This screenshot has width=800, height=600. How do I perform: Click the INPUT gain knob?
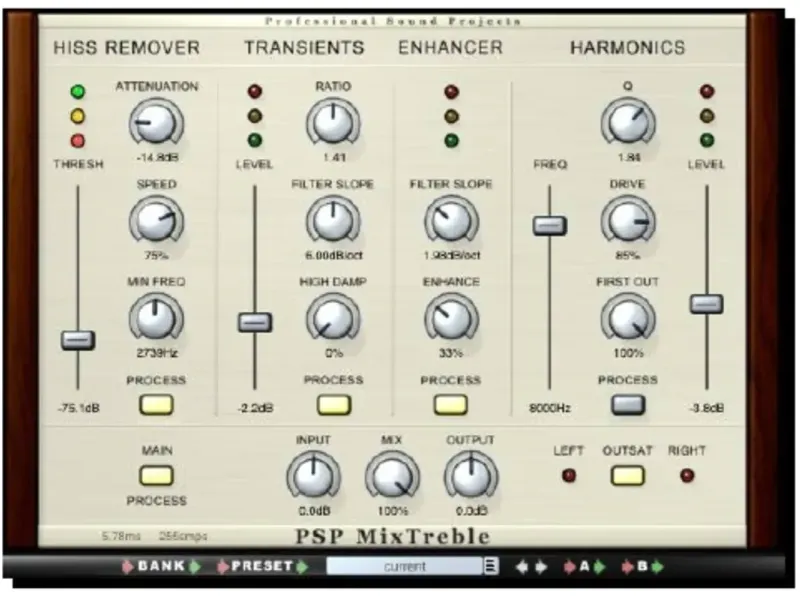[314, 477]
